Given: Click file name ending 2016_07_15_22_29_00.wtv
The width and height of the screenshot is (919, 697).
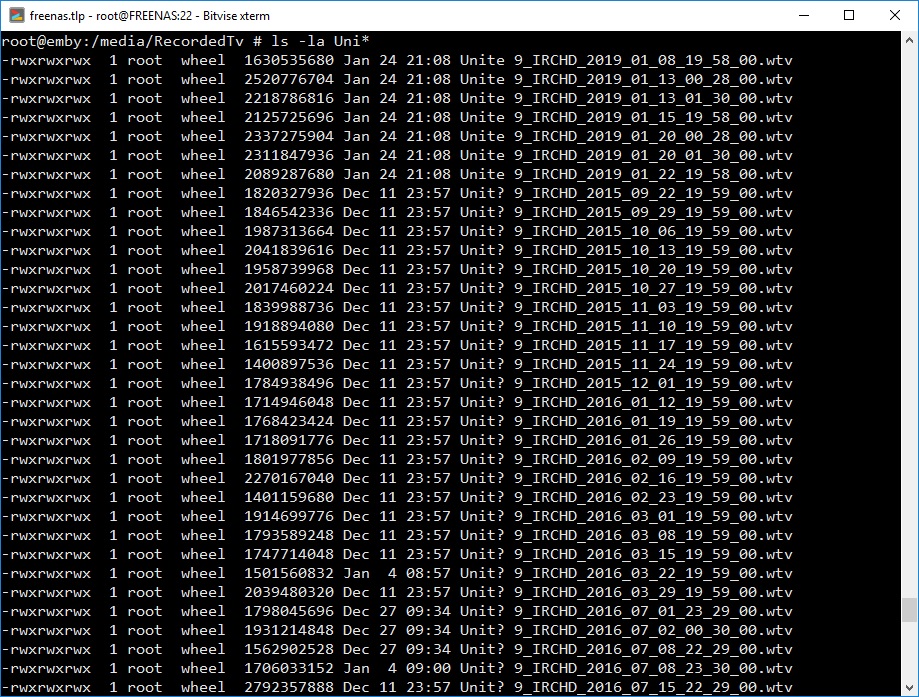Looking at the screenshot, I should tap(626, 687).
